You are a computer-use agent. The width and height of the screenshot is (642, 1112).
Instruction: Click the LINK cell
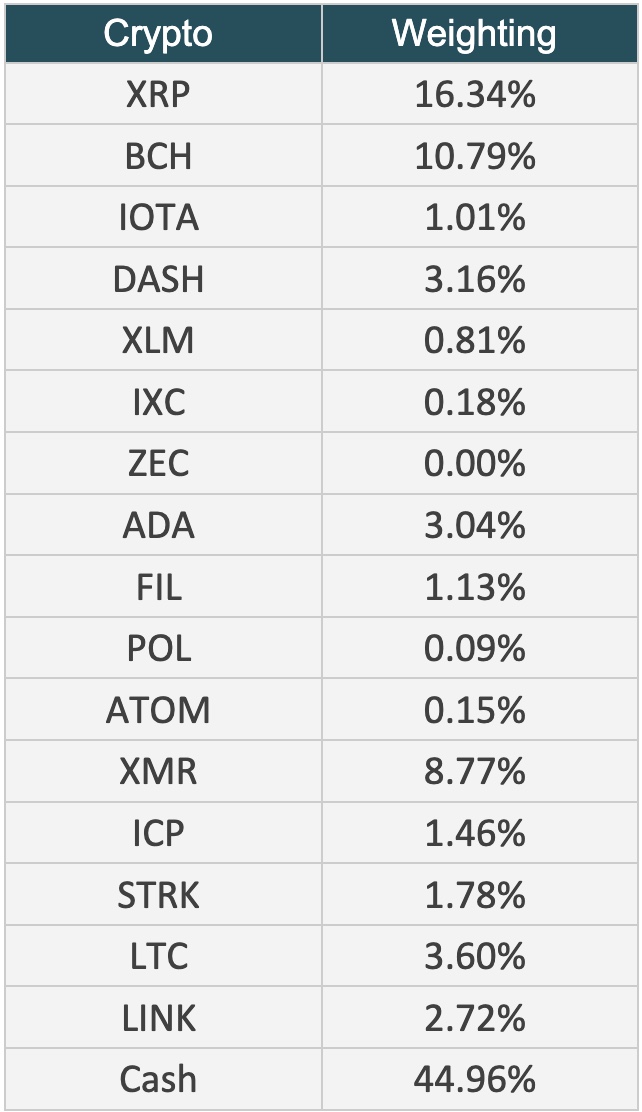(163, 1018)
